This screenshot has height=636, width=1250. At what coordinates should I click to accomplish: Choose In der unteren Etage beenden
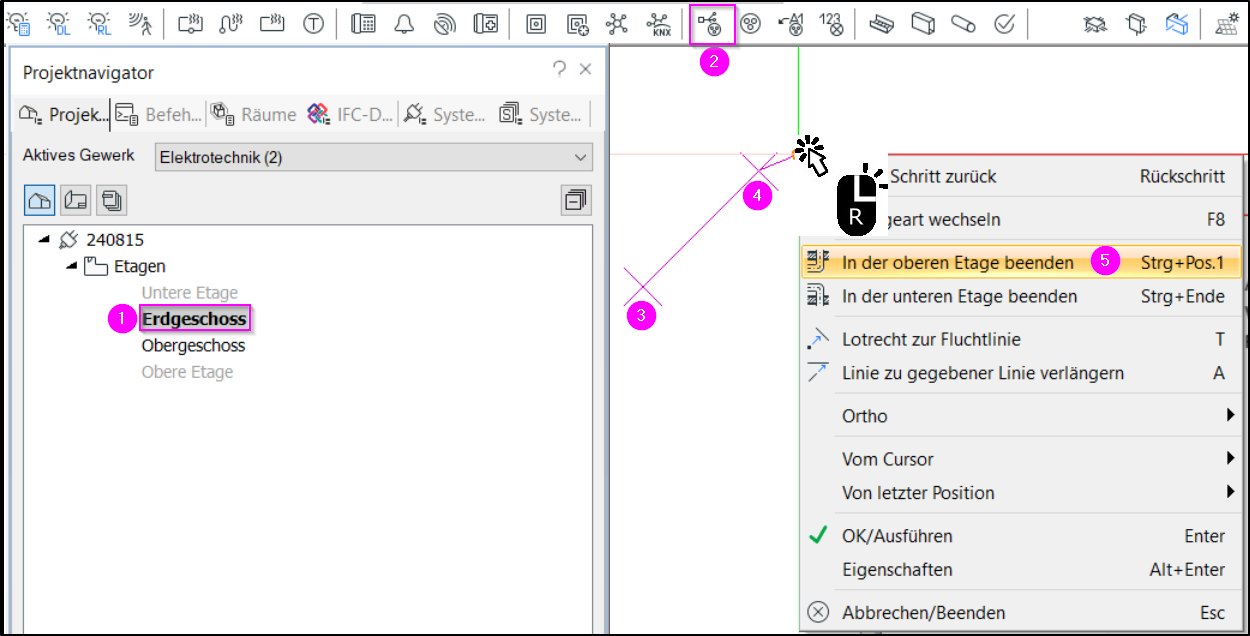pos(1021,296)
